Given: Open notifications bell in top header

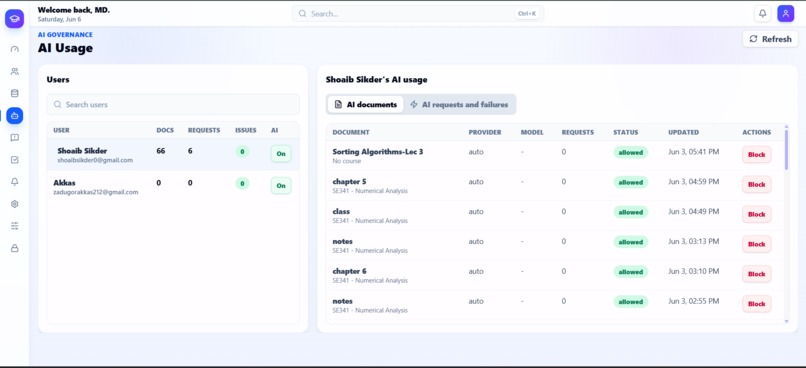Looking at the screenshot, I should [x=763, y=13].
